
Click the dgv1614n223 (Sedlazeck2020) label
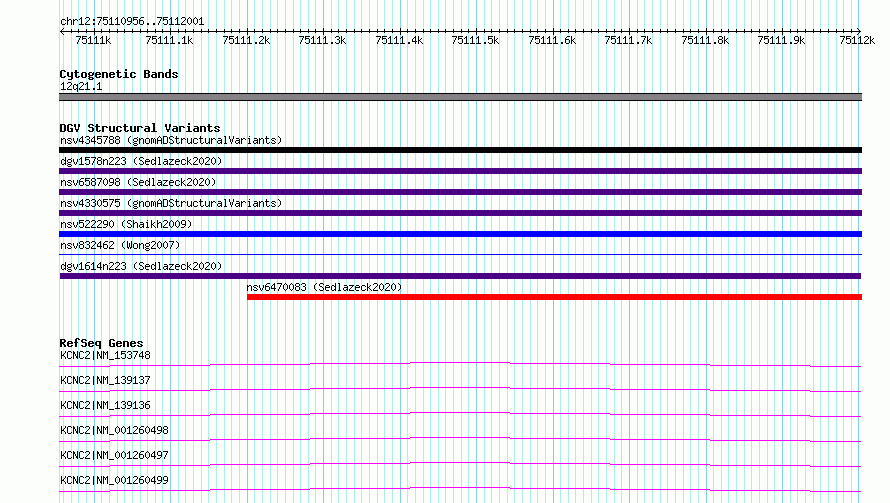click(141, 266)
